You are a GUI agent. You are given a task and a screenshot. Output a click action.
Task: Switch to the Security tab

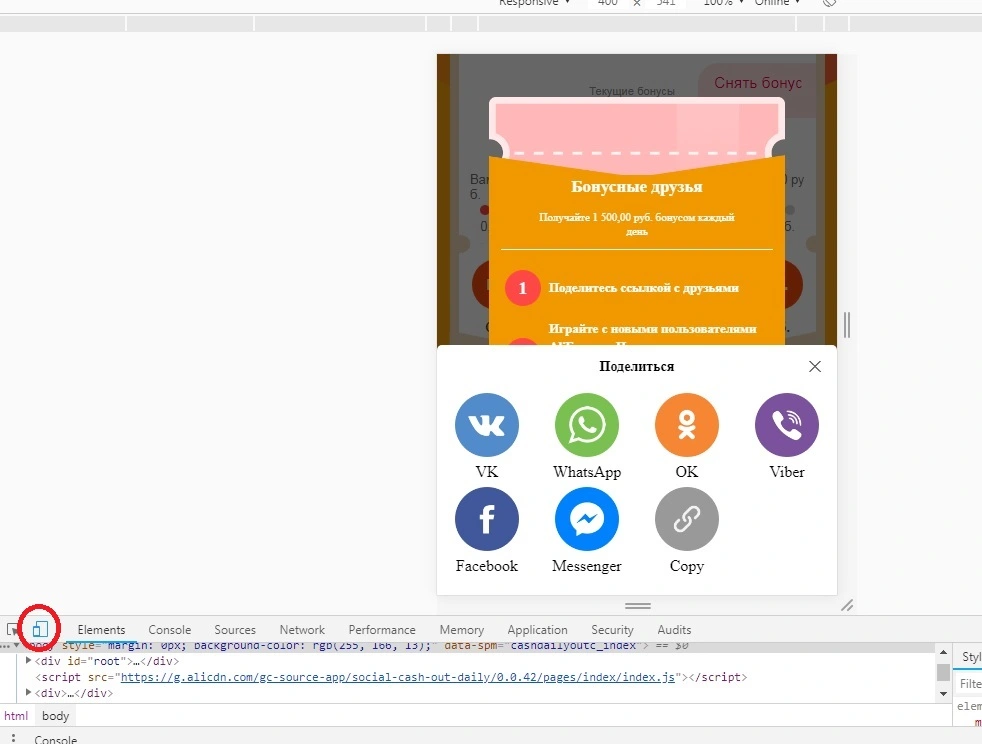tap(612, 629)
